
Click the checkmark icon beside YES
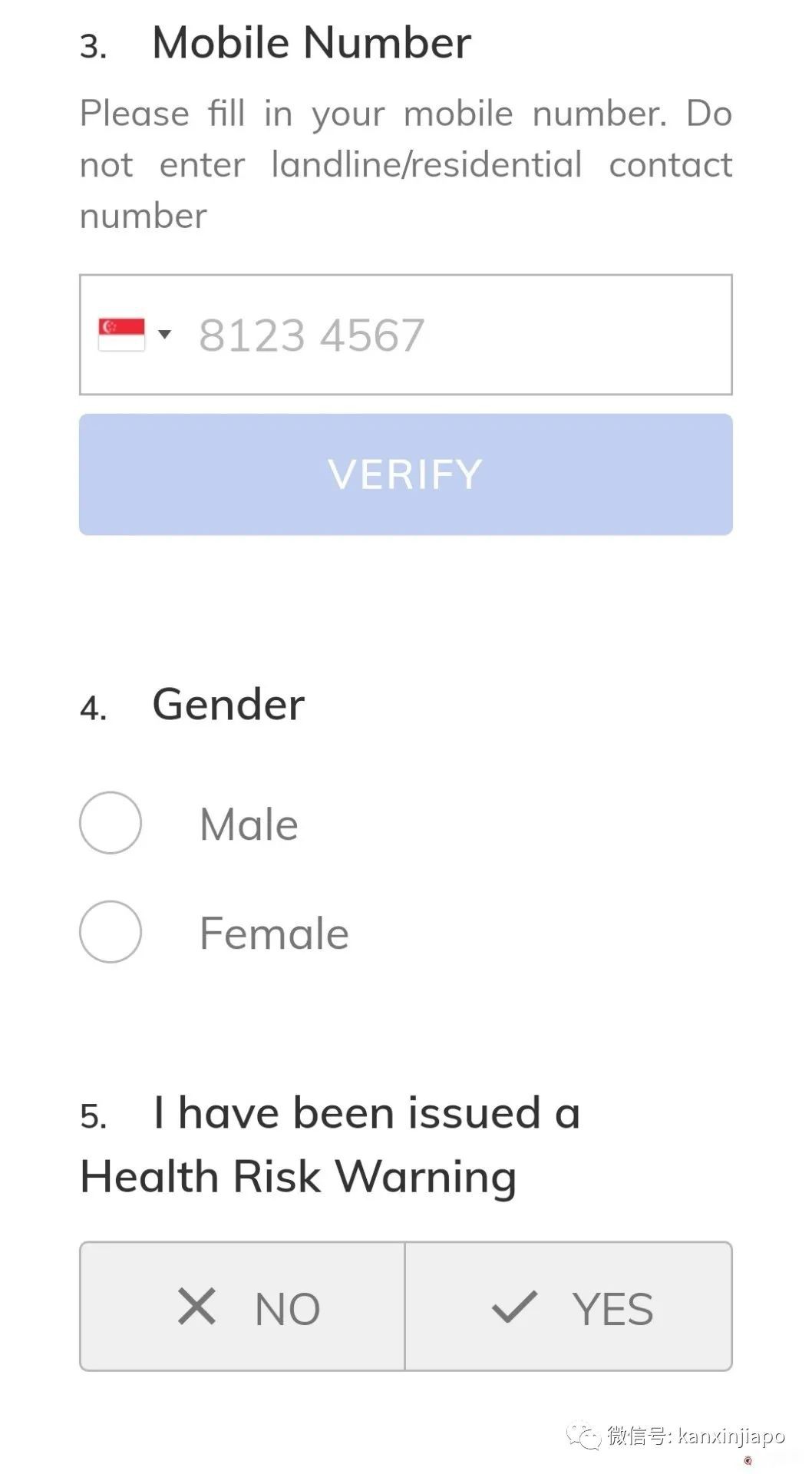(x=514, y=1307)
